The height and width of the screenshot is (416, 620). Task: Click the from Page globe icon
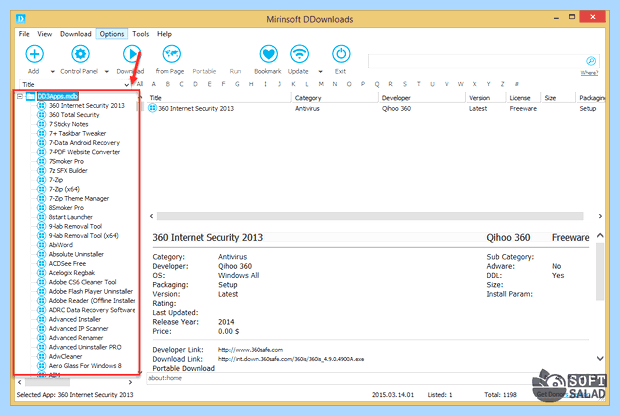click(172, 54)
